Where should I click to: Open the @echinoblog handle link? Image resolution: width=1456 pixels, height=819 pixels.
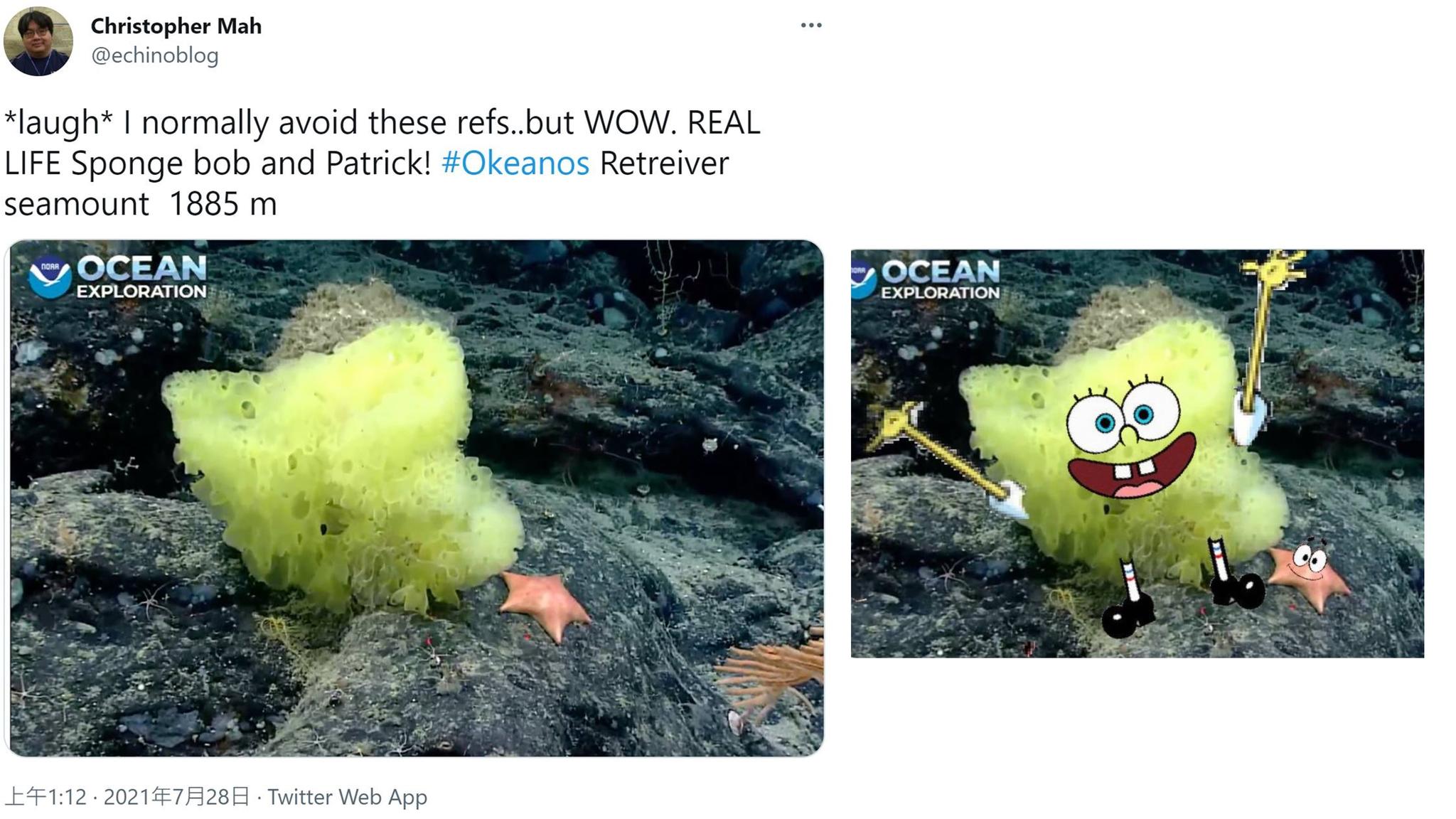[x=154, y=55]
